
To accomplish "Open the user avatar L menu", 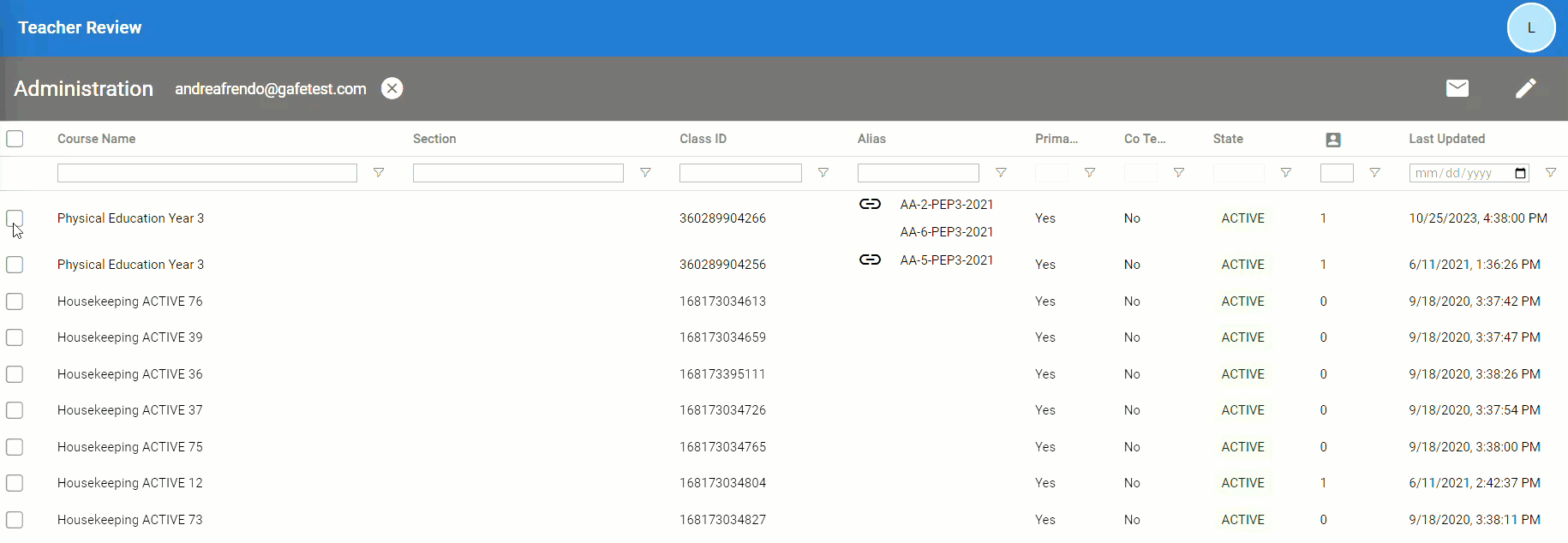I will click(x=1531, y=27).
